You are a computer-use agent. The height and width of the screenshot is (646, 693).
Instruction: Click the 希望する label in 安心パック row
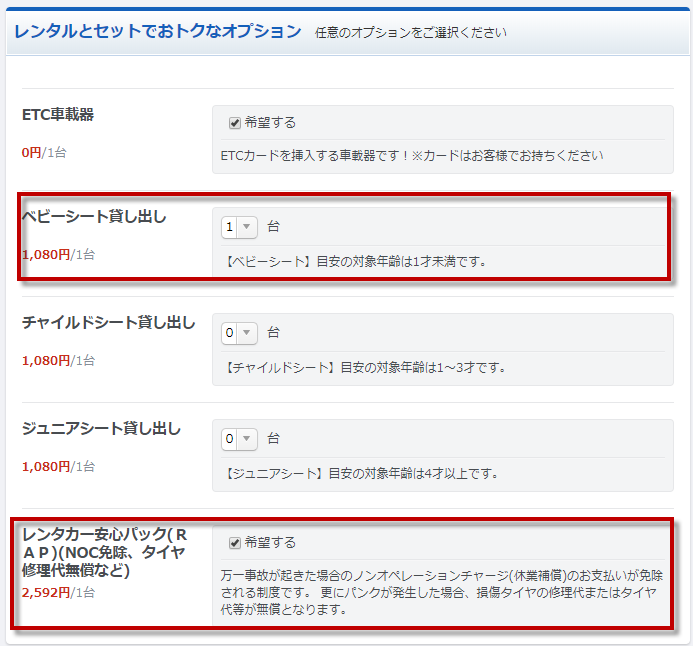point(270,542)
